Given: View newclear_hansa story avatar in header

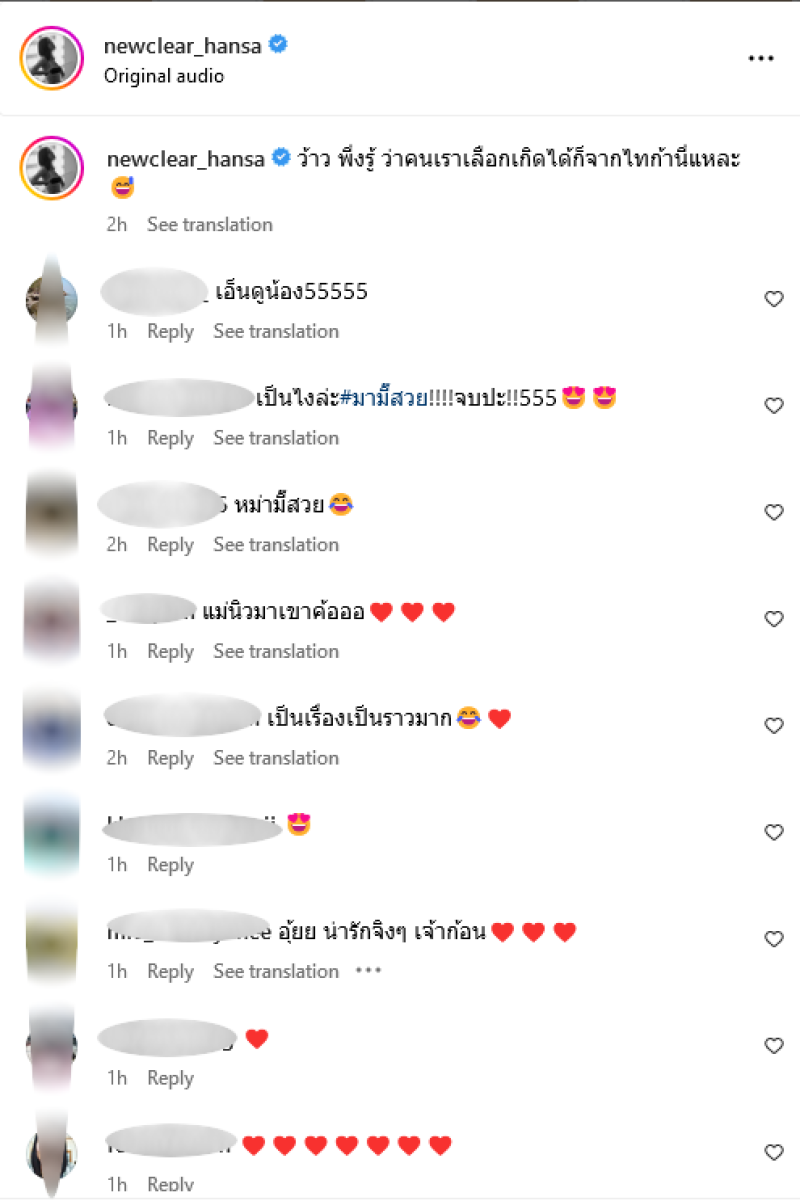Looking at the screenshot, I should click(x=51, y=59).
